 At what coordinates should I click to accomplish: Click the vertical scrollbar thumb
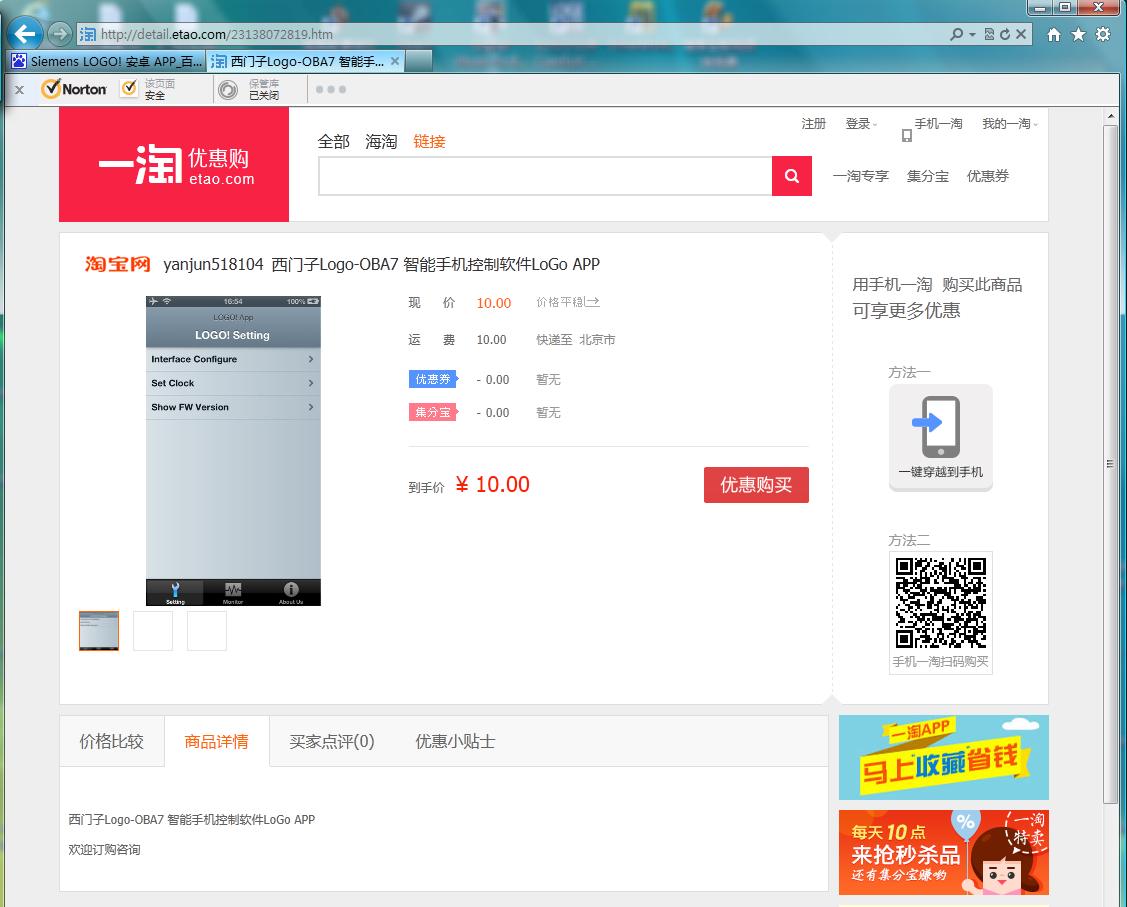(x=1111, y=464)
